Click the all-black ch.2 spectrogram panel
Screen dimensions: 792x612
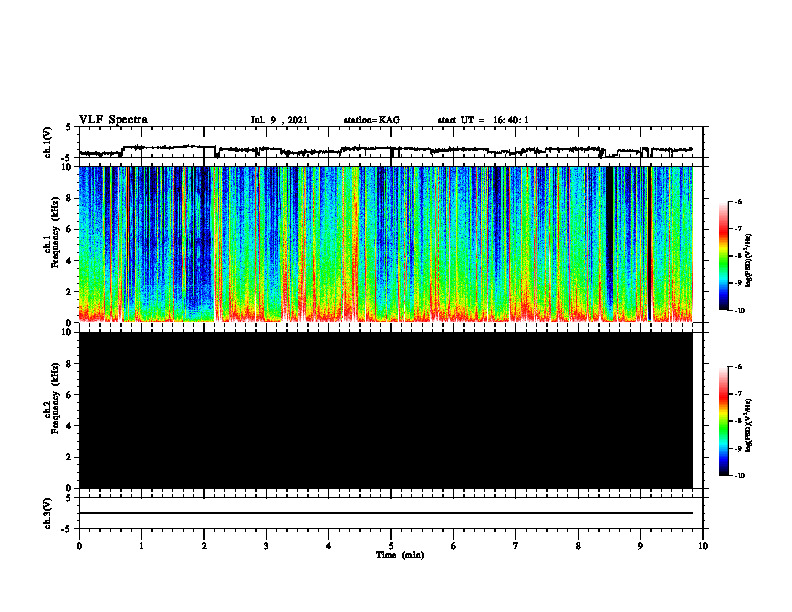(x=386, y=410)
